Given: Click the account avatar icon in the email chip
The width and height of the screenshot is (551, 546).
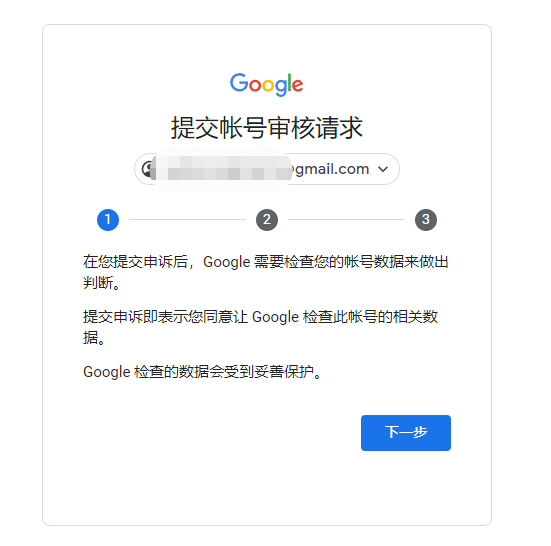Looking at the screenshot, I should (148, 169).
